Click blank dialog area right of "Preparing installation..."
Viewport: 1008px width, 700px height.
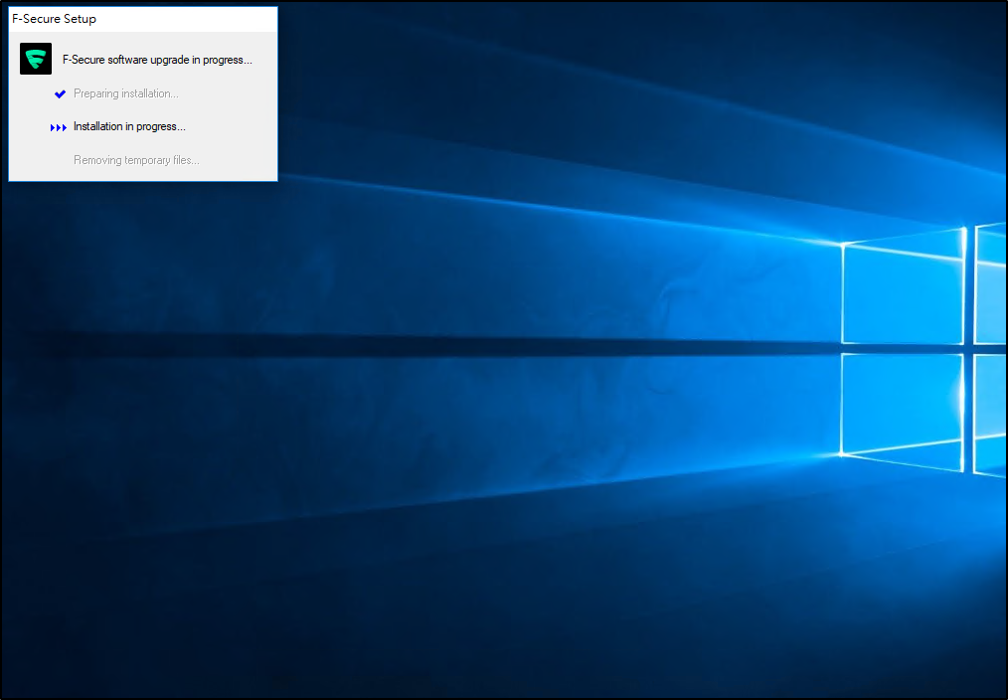(230, 94)
